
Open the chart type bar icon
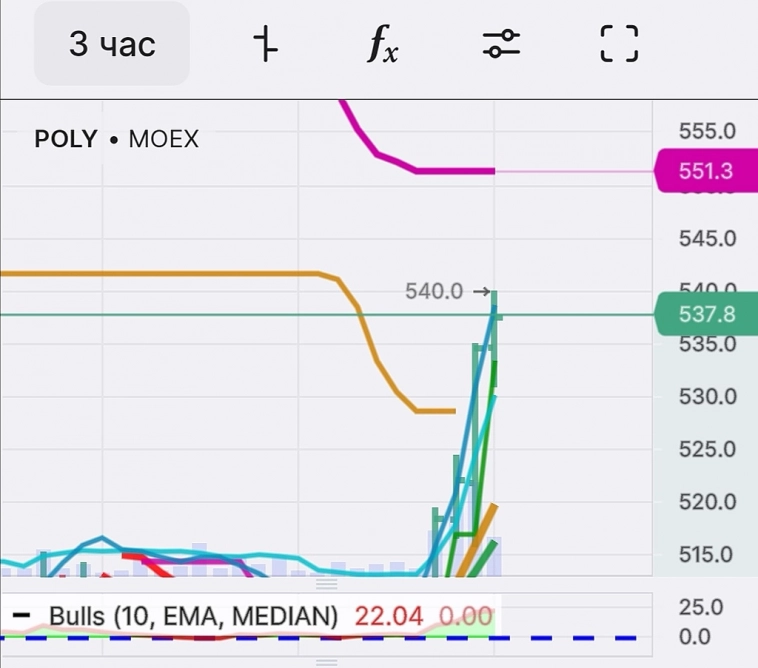point(265,44)
